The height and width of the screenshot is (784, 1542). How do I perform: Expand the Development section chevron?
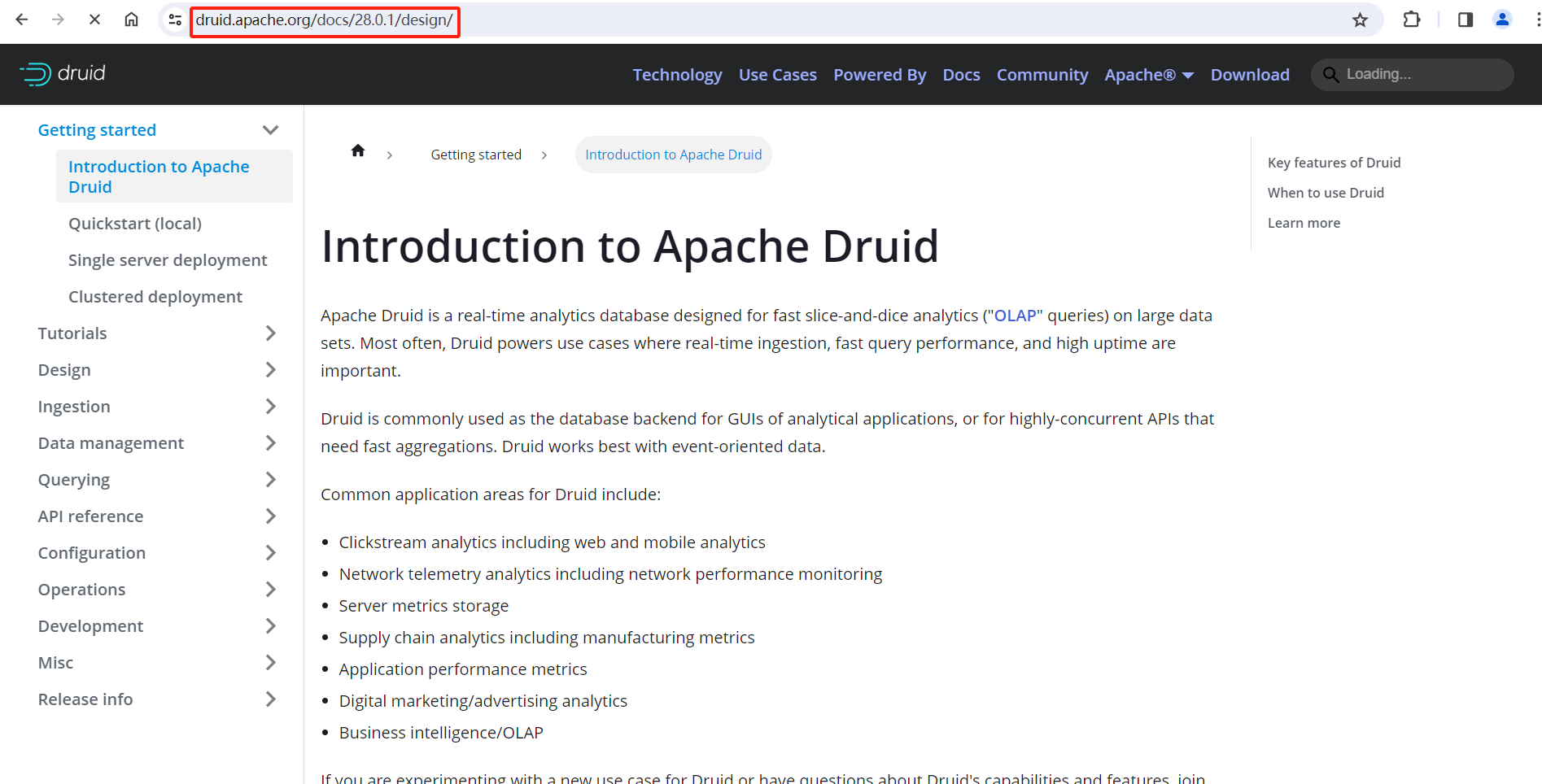pos(271,626)
